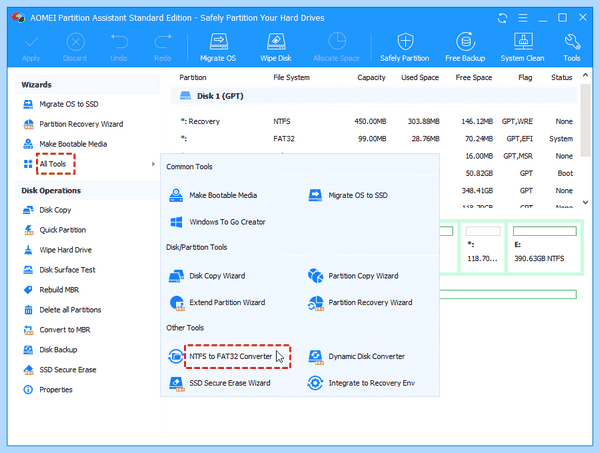The height and width of the screenshot is (453, 600).
Task: Launch Disk Copy Wizard from popup
Action: coord(217,276)
